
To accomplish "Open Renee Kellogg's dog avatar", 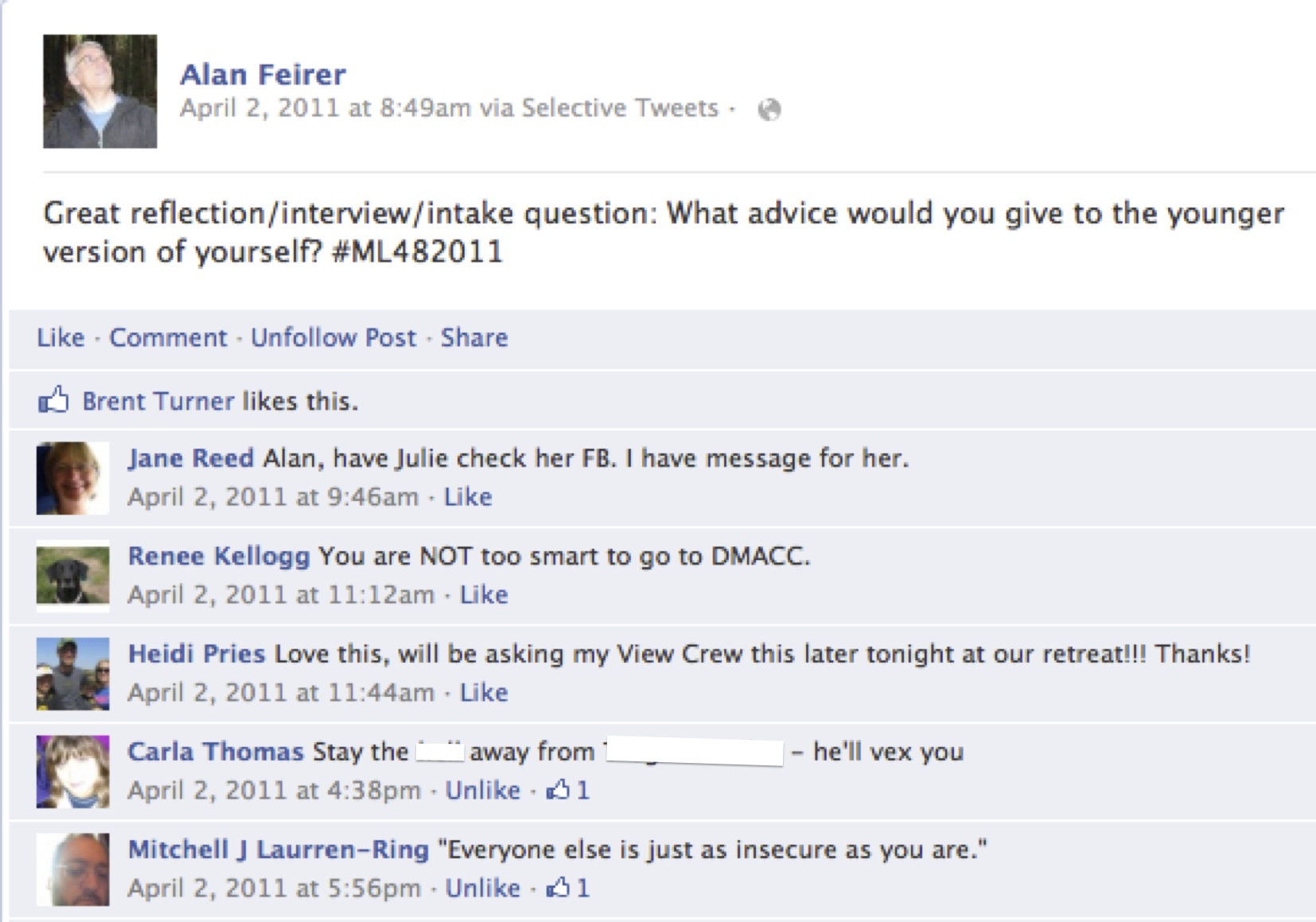I will tap(72, 576).
